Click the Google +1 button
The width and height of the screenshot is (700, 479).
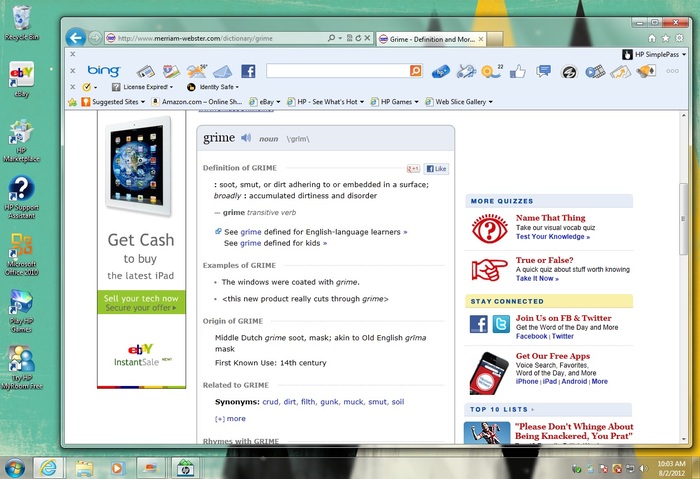(x=413, y=168)
